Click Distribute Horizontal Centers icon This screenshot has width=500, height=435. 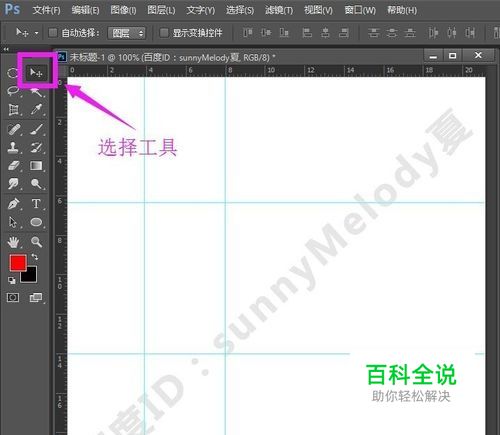coord(452,33)
